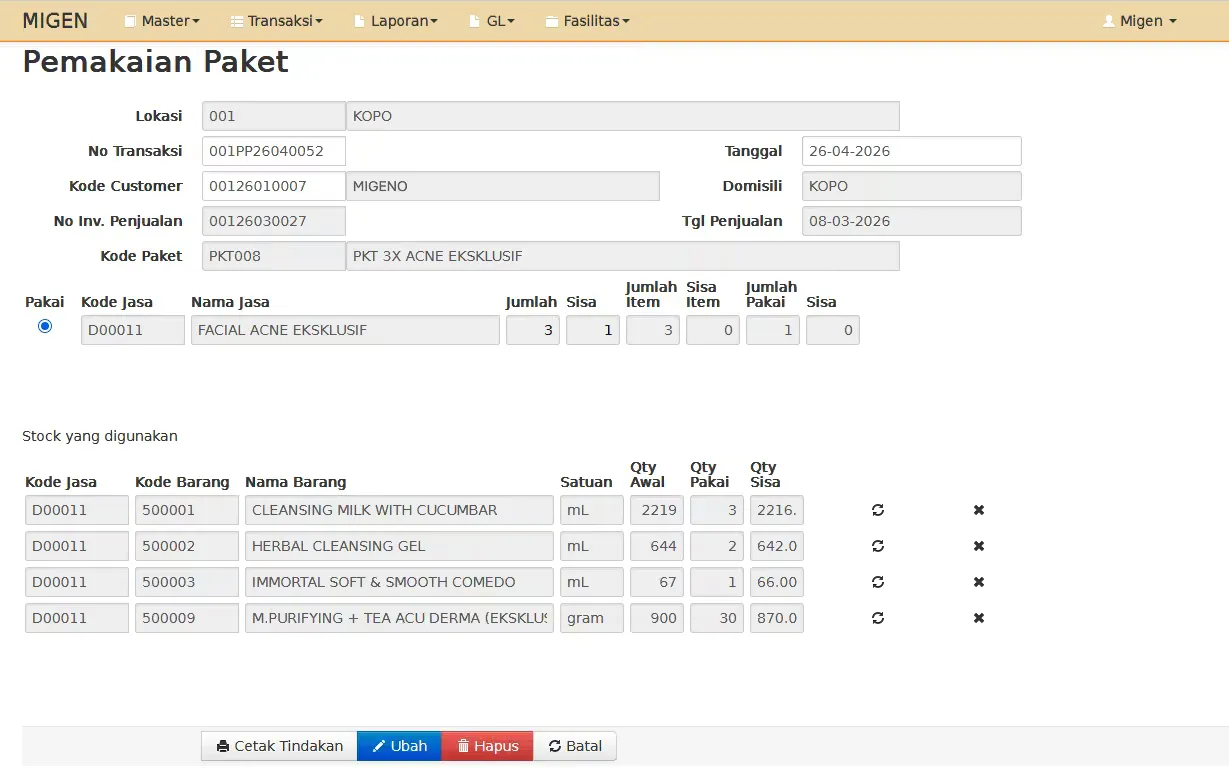Click the Pemakaian Paket page heading
Viewport: 1229px width, 768px height.
[156, 62]
